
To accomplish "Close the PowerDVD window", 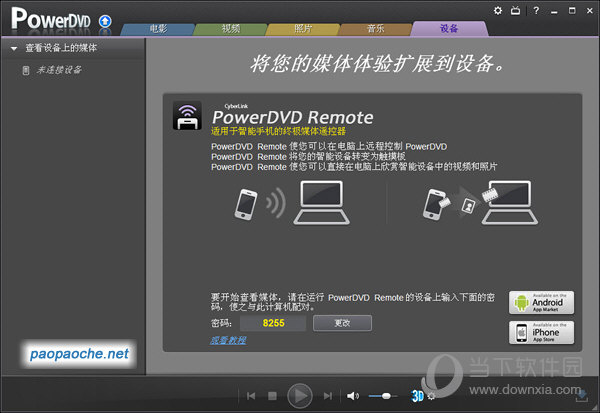I will click(x=590, y=11).
